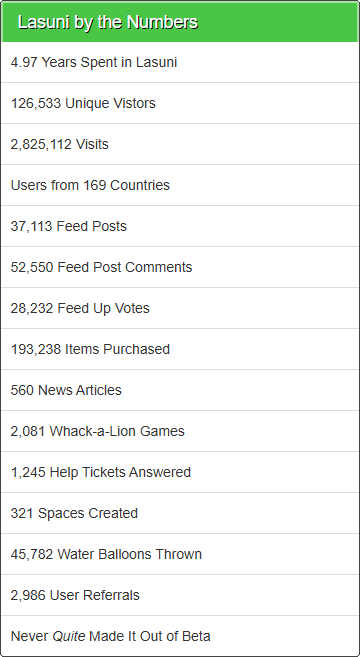This screenshot has width=360, height=657.
Task: Select the 4.97 Years Spent in Lasuni row
Action: point(180,62)
